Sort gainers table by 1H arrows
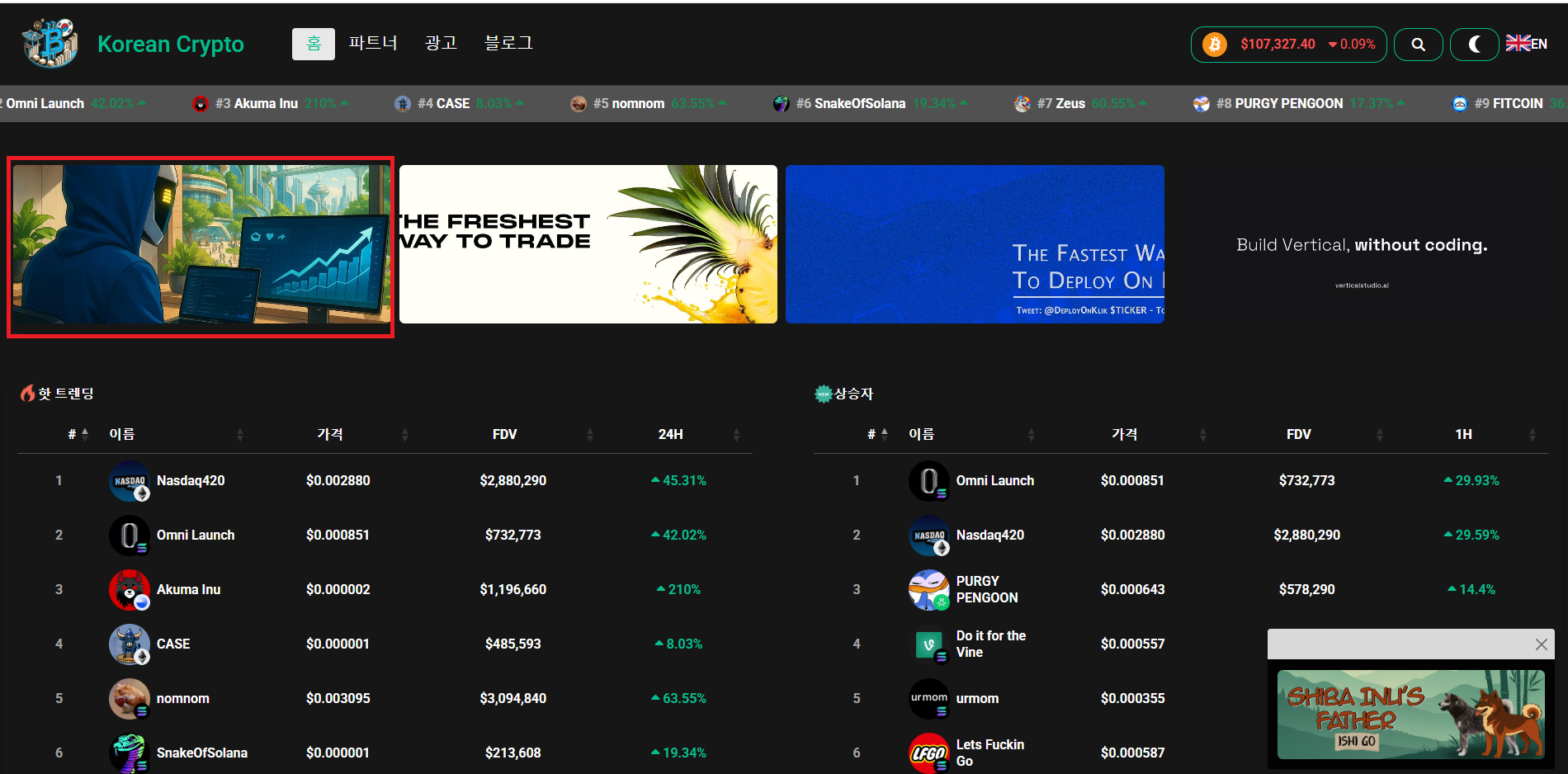The width and height of the screenshot is (1568, 774). [x=1533, y=435]
